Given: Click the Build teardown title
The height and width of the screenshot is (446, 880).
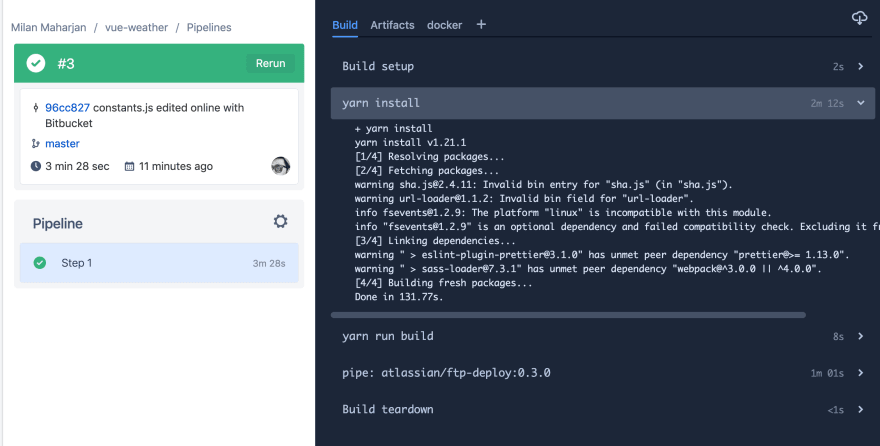Looking at the screenshot, I should coord(388,410).
